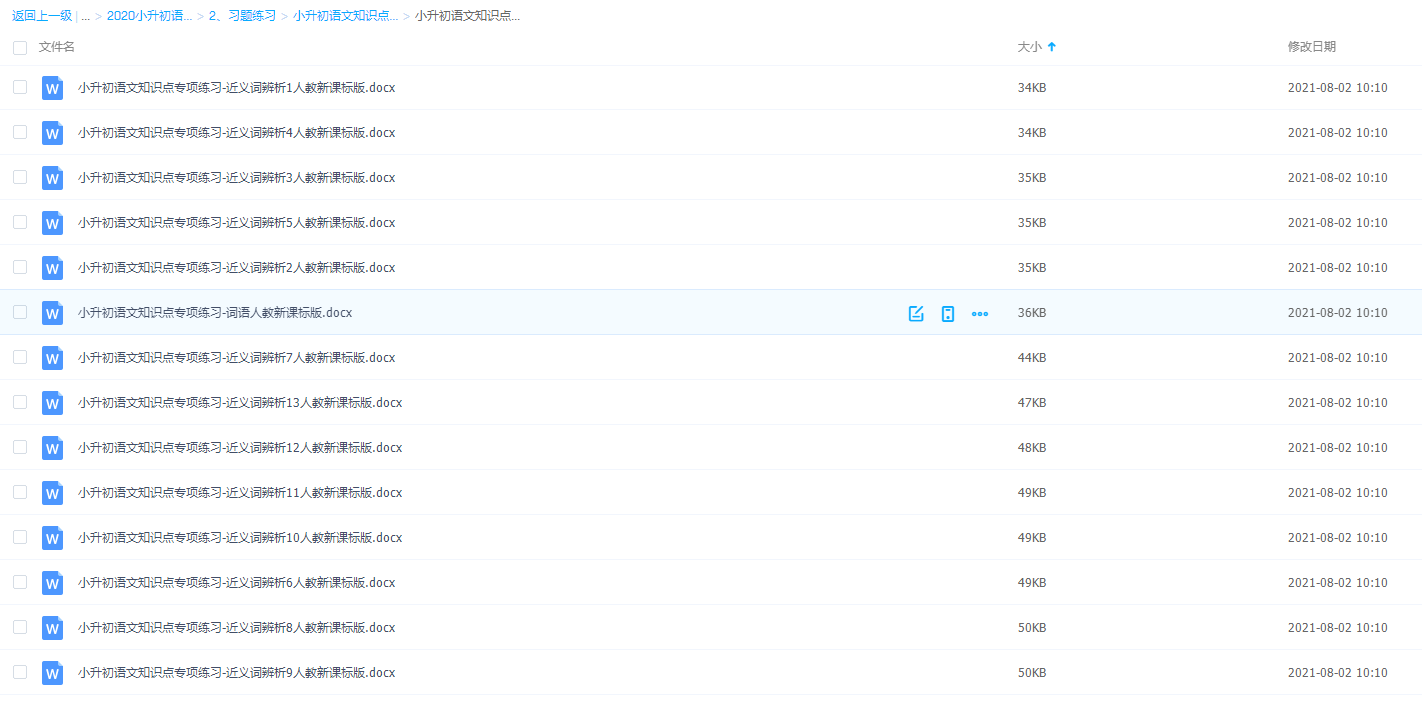Check the box for 近义词辨析4人教新课标版.docx
The image size is (1422, 701).
[20, 132]
